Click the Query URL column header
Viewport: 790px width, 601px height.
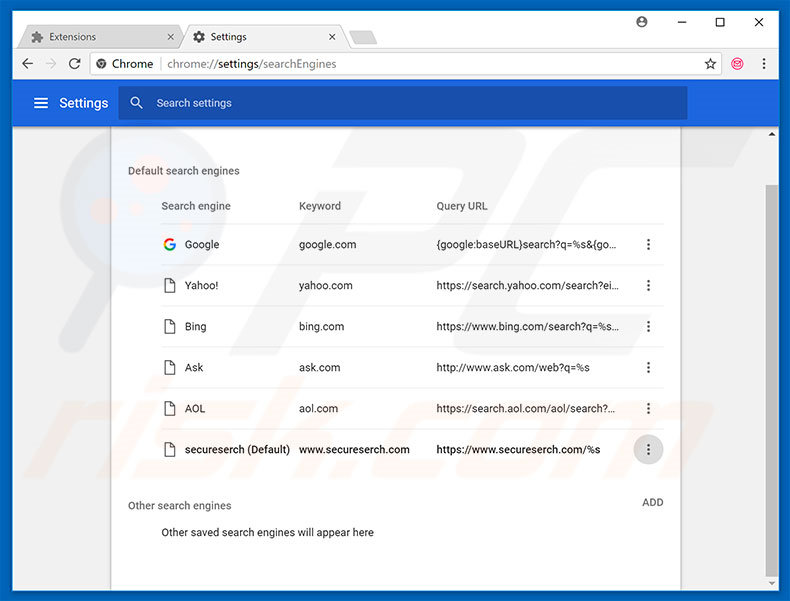click(462, 206)
